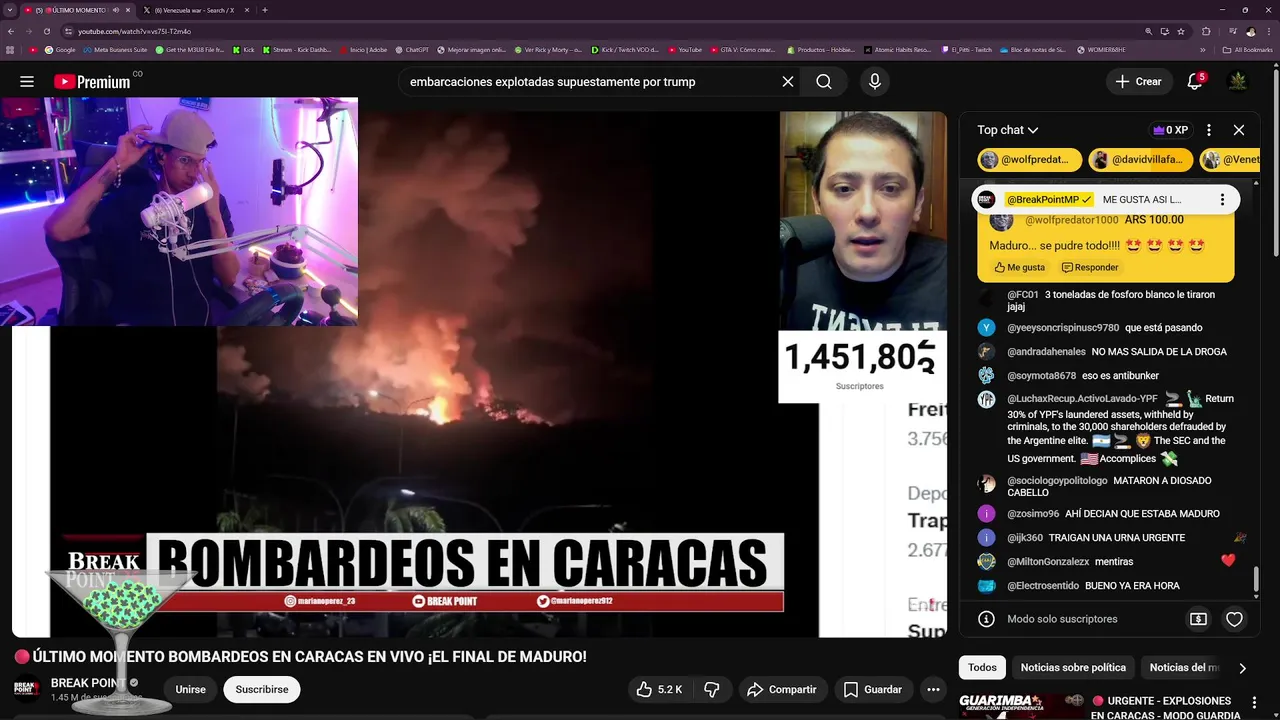Mute the YouTube tab audio icon

coord(115,10)
